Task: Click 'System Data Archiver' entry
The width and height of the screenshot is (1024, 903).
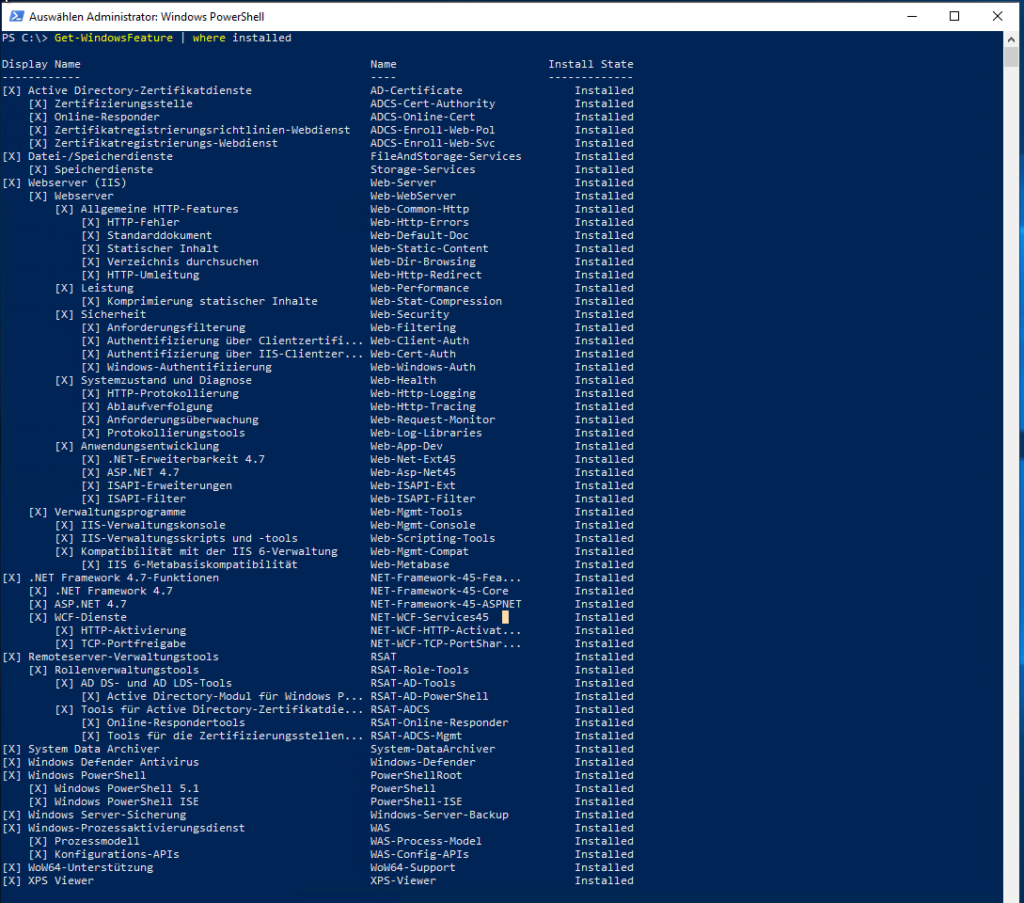Action: 93,749
